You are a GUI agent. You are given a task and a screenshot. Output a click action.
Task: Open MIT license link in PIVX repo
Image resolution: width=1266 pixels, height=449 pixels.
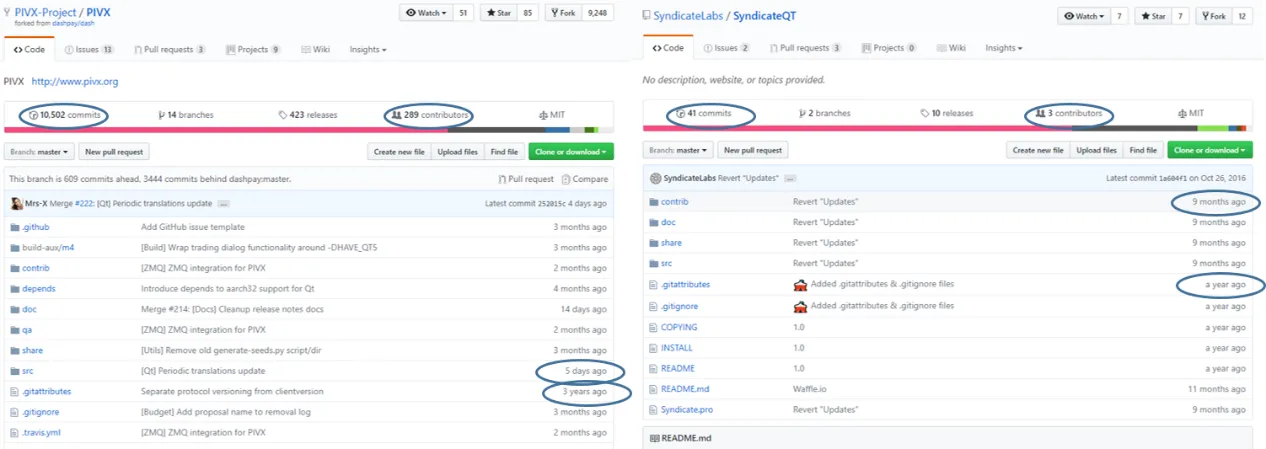(x=552, y=115)
